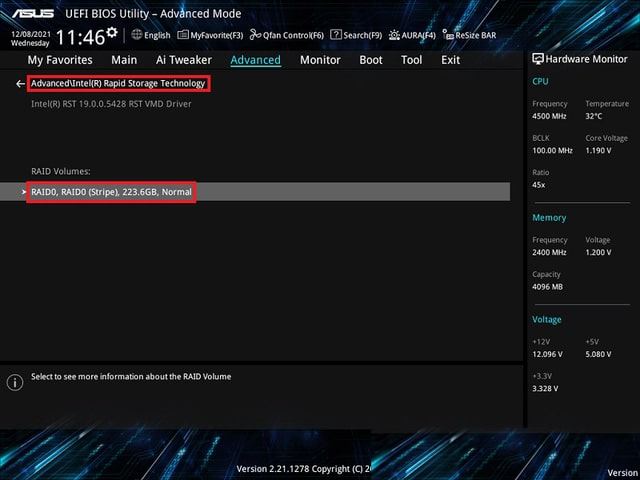Click Advanced\Intel(R) Rapid Storage Technology breadcrumb
Screen dimensions: 640x480
tap(118, 83)
